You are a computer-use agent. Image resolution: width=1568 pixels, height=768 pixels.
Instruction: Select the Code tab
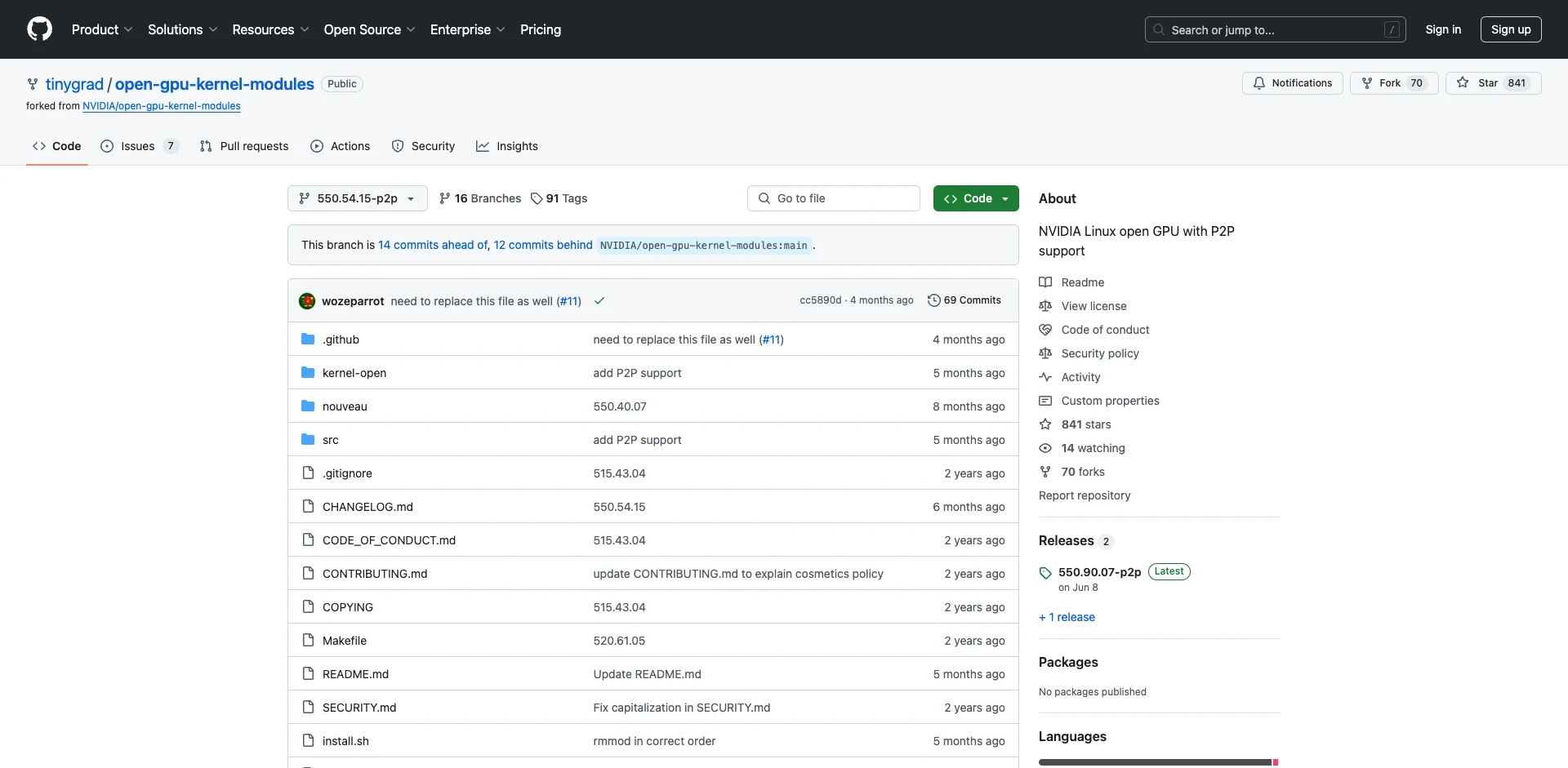pyautogui.click(x=56, y=146)
